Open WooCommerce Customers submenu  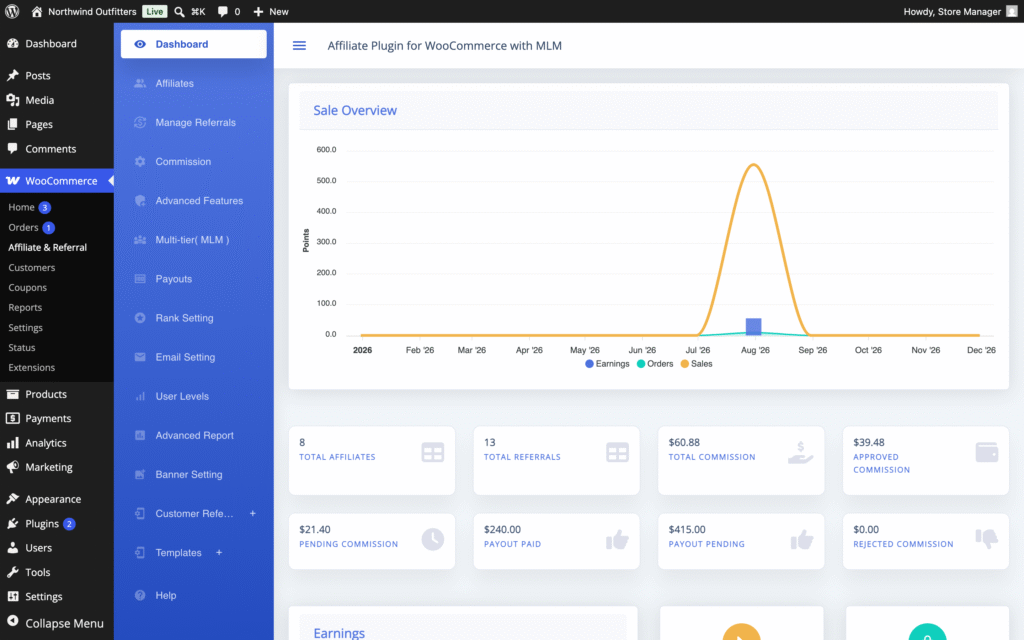(31, 268)
